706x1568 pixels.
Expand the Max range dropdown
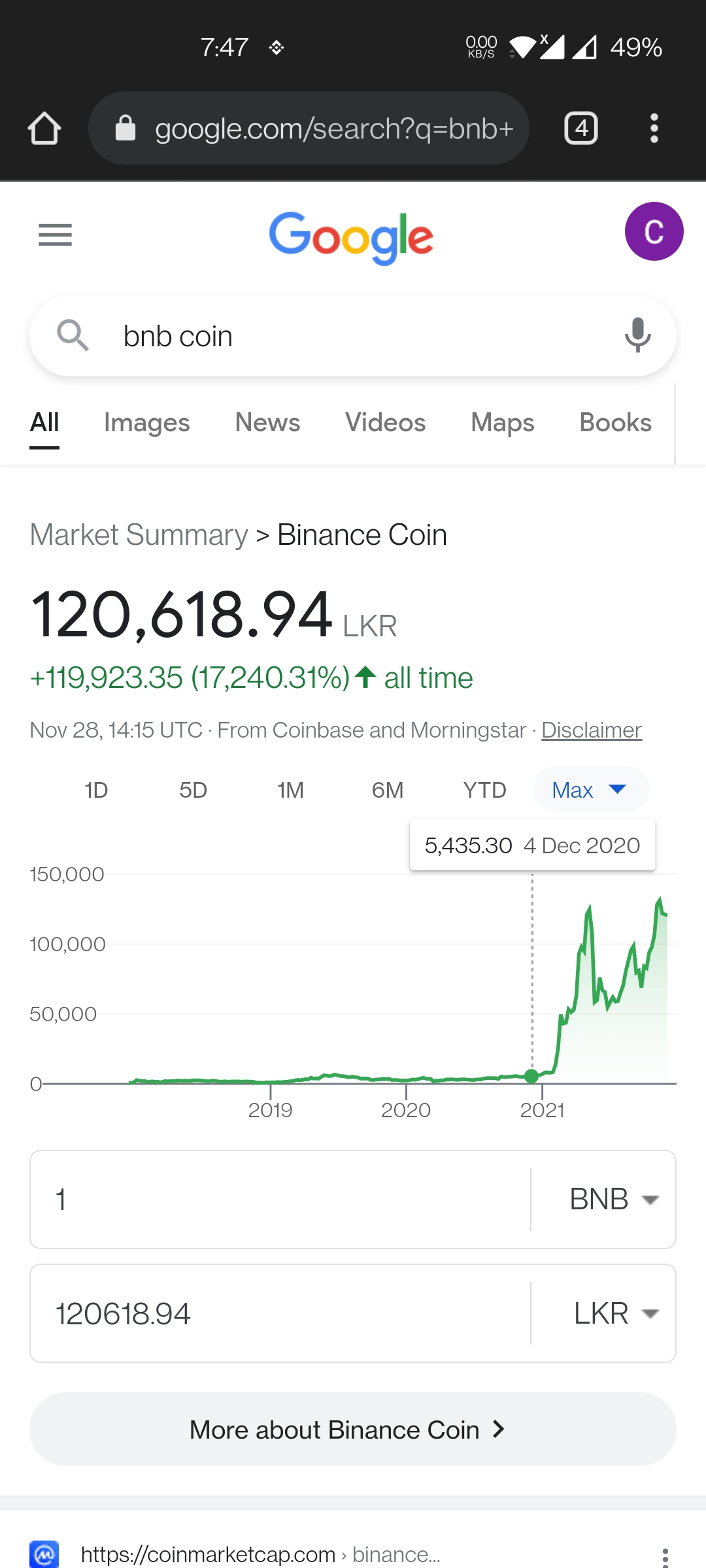pos(591,789)
